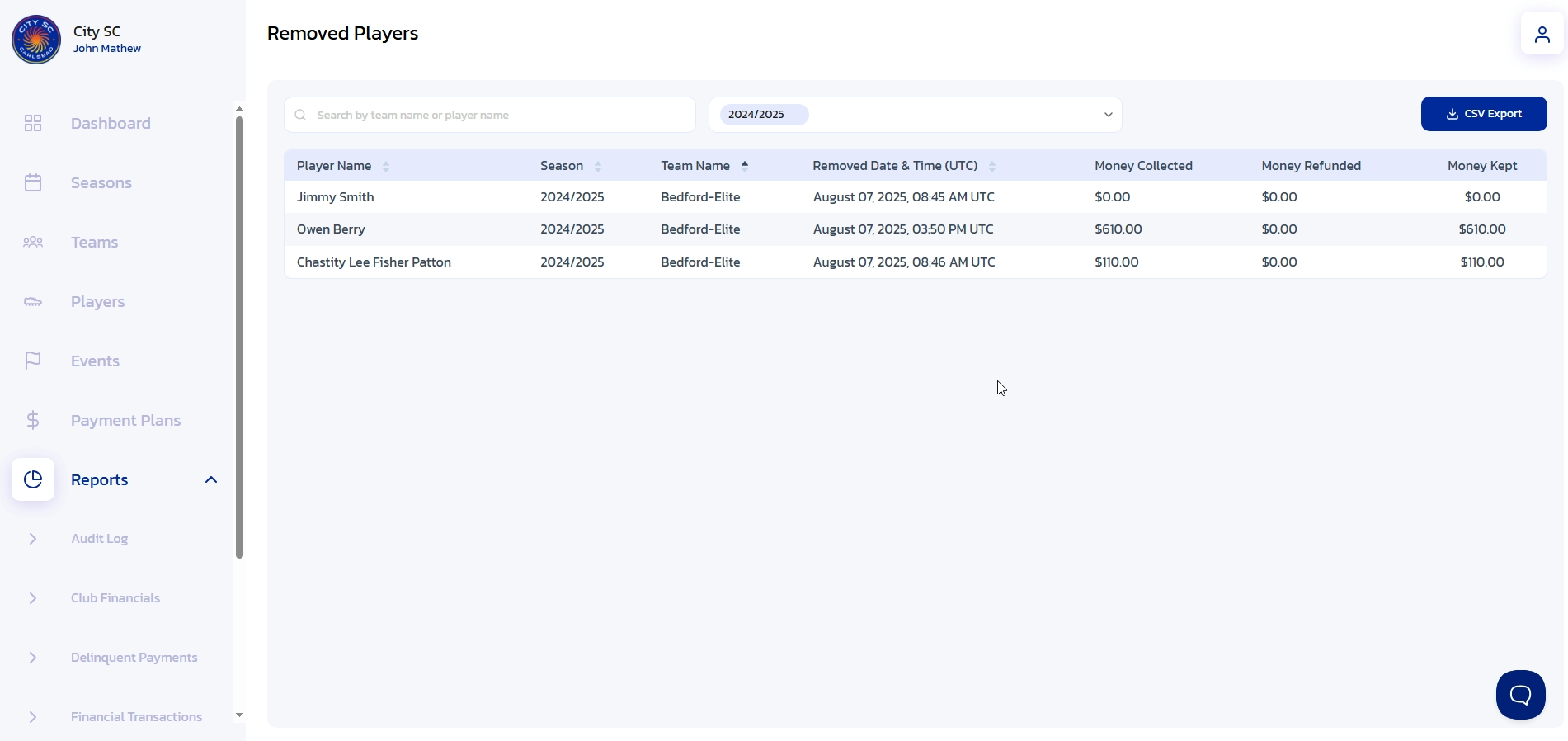Expand the Club Financials chevron
1568x741 pixels.
coord(33,598)
